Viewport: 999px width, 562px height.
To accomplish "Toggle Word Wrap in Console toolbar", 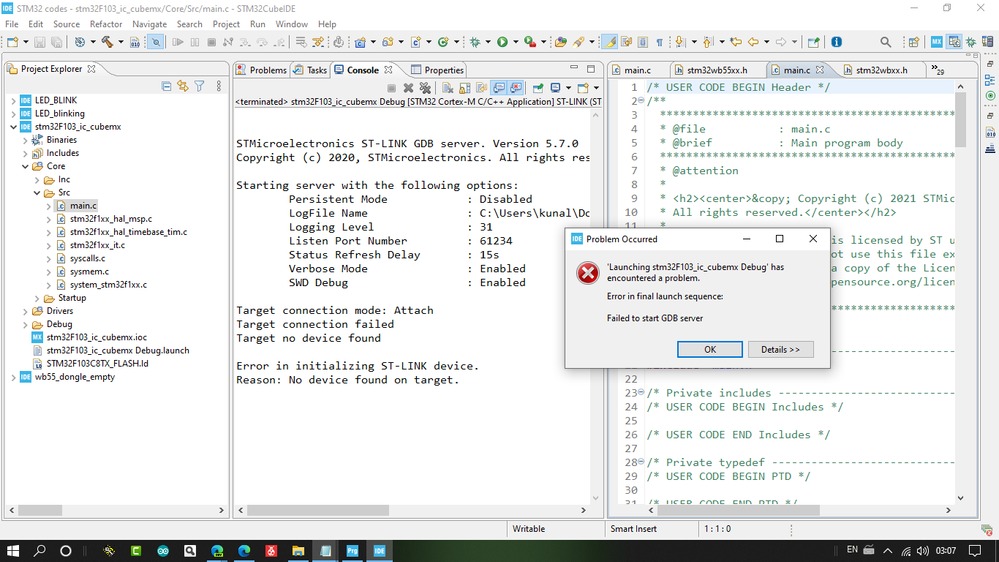I will coord(482,88).
